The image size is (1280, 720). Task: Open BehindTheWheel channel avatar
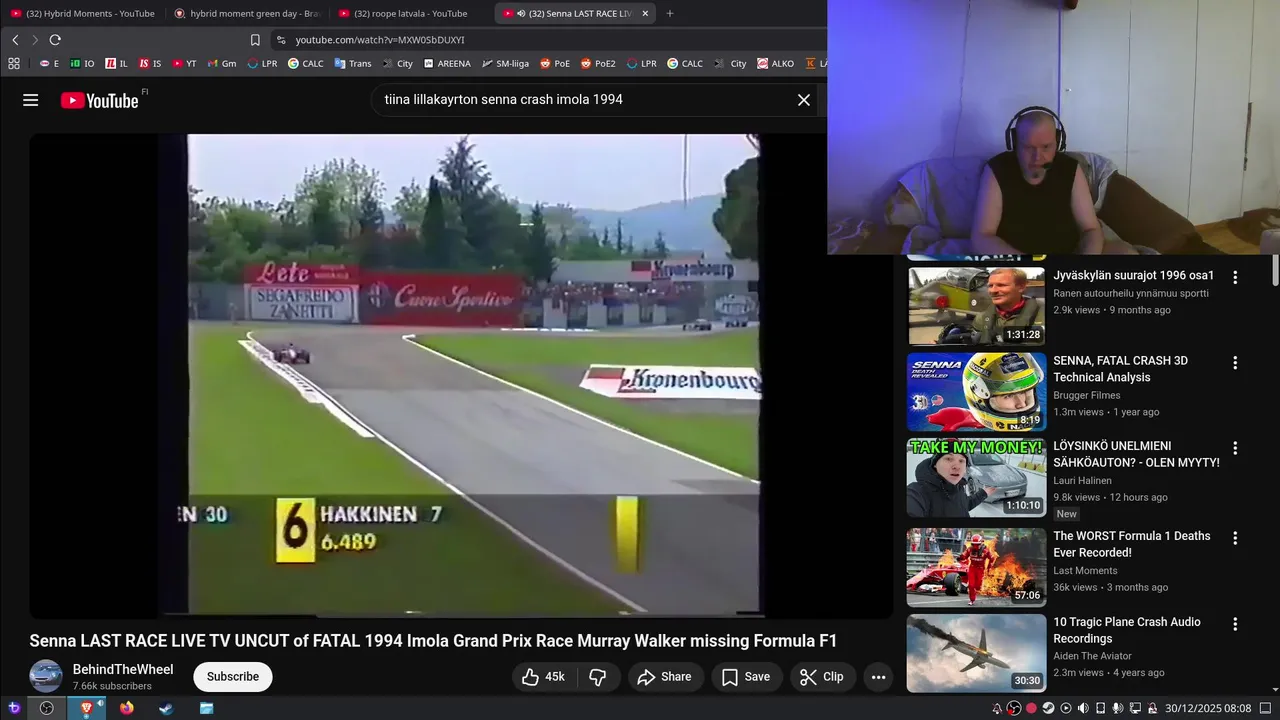tap(46, 677)
